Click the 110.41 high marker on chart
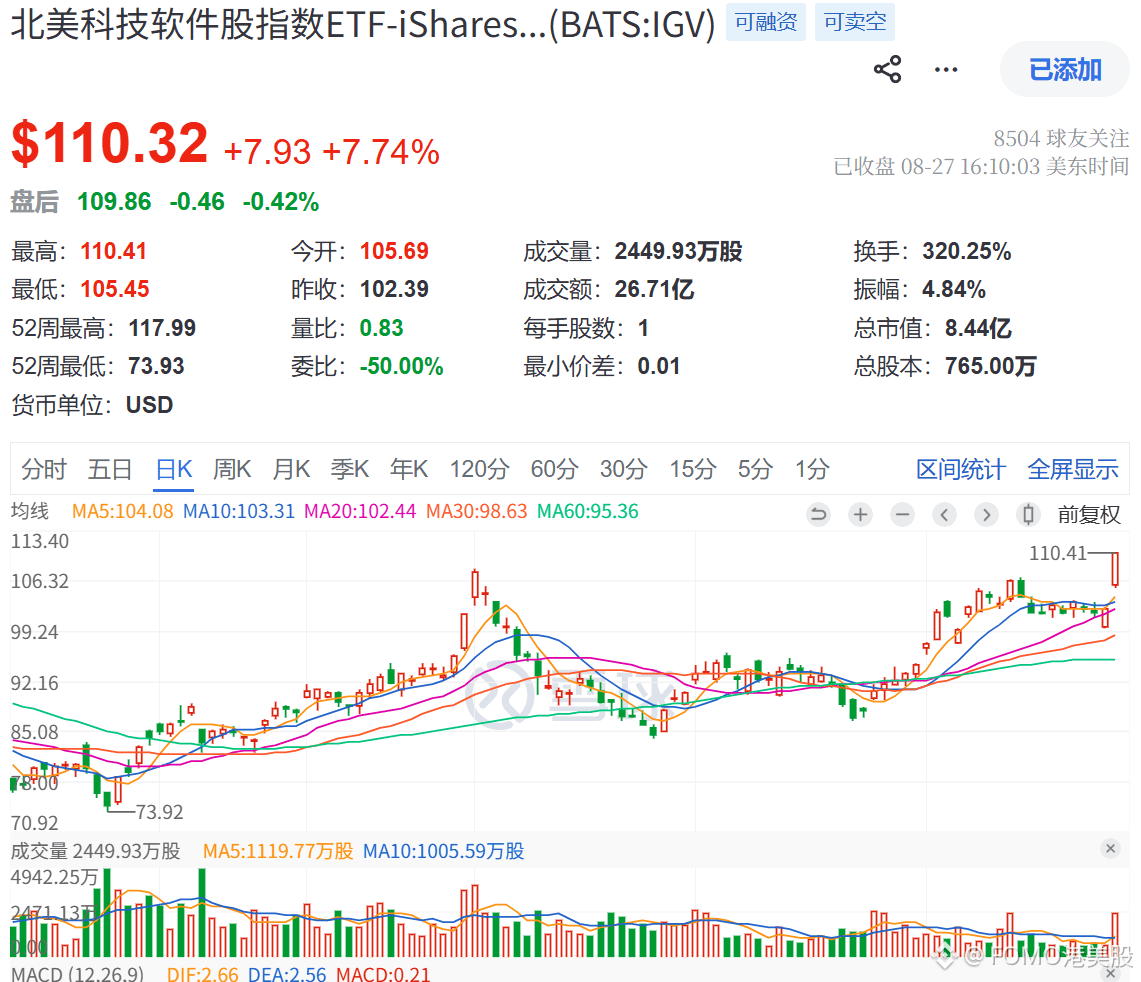The image size is (1141, 982). coord(1057,553)
